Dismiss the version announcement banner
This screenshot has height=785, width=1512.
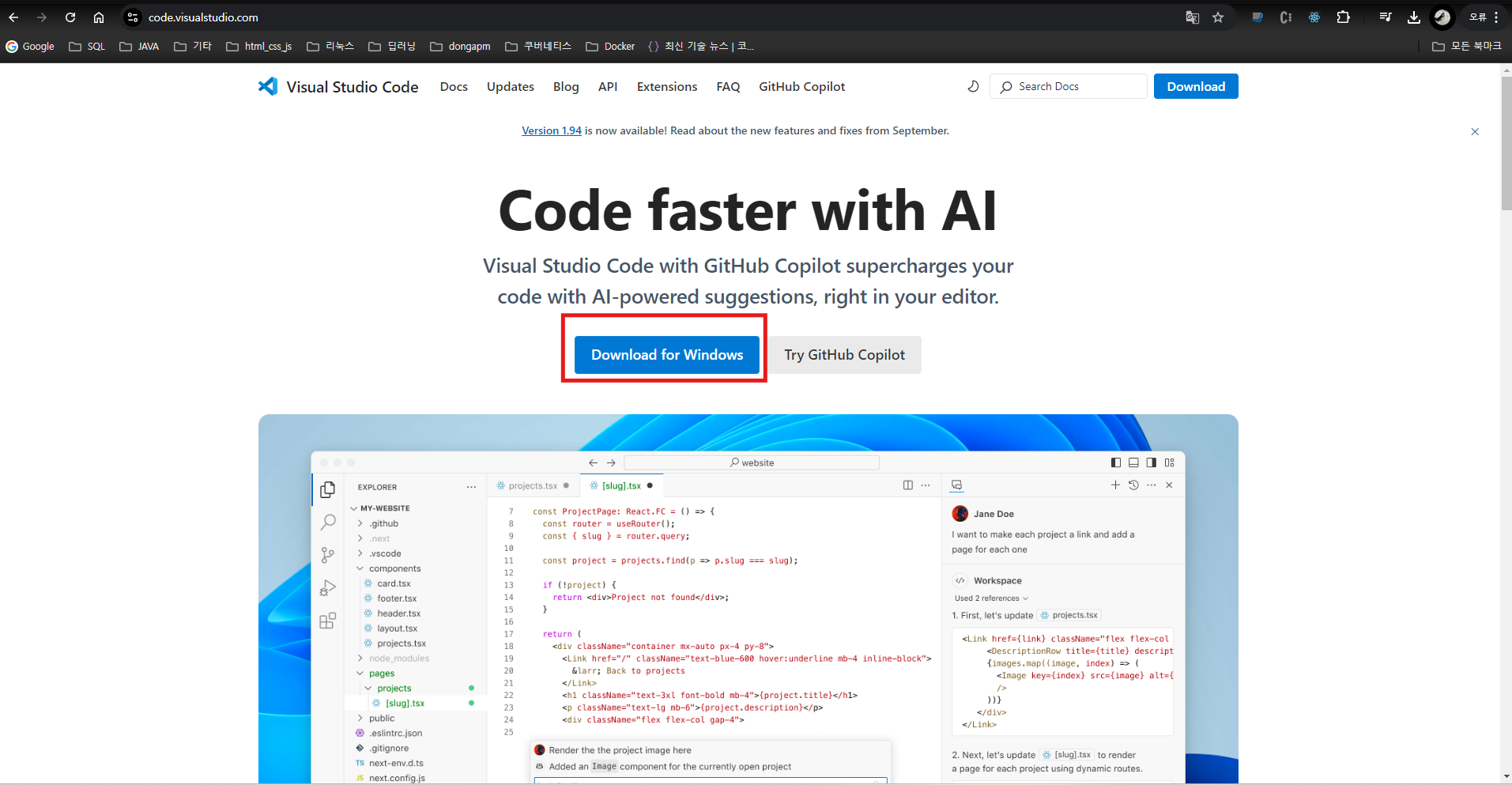(x=1475, y=132)
